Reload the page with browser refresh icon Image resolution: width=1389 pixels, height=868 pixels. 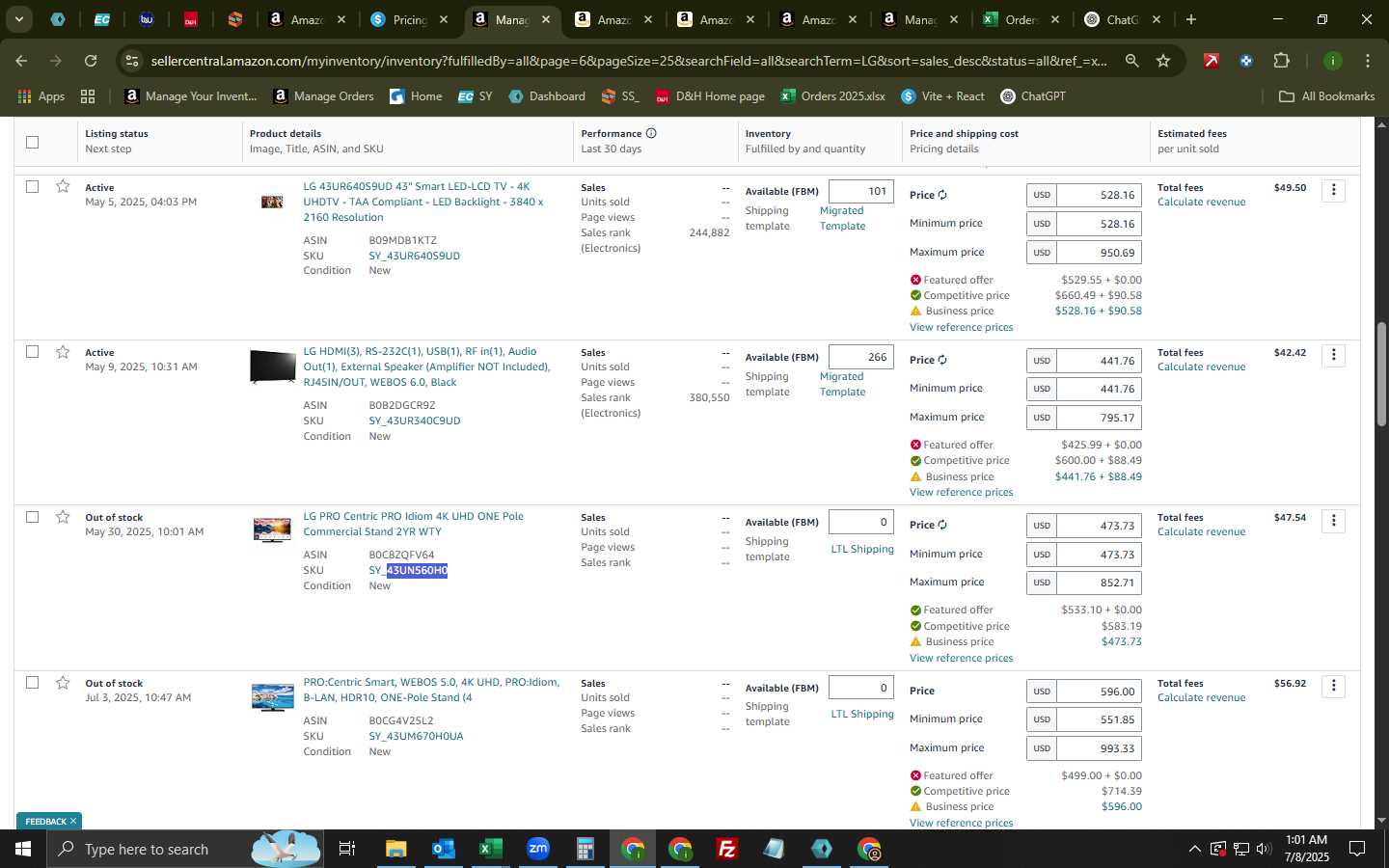(91, 61)
